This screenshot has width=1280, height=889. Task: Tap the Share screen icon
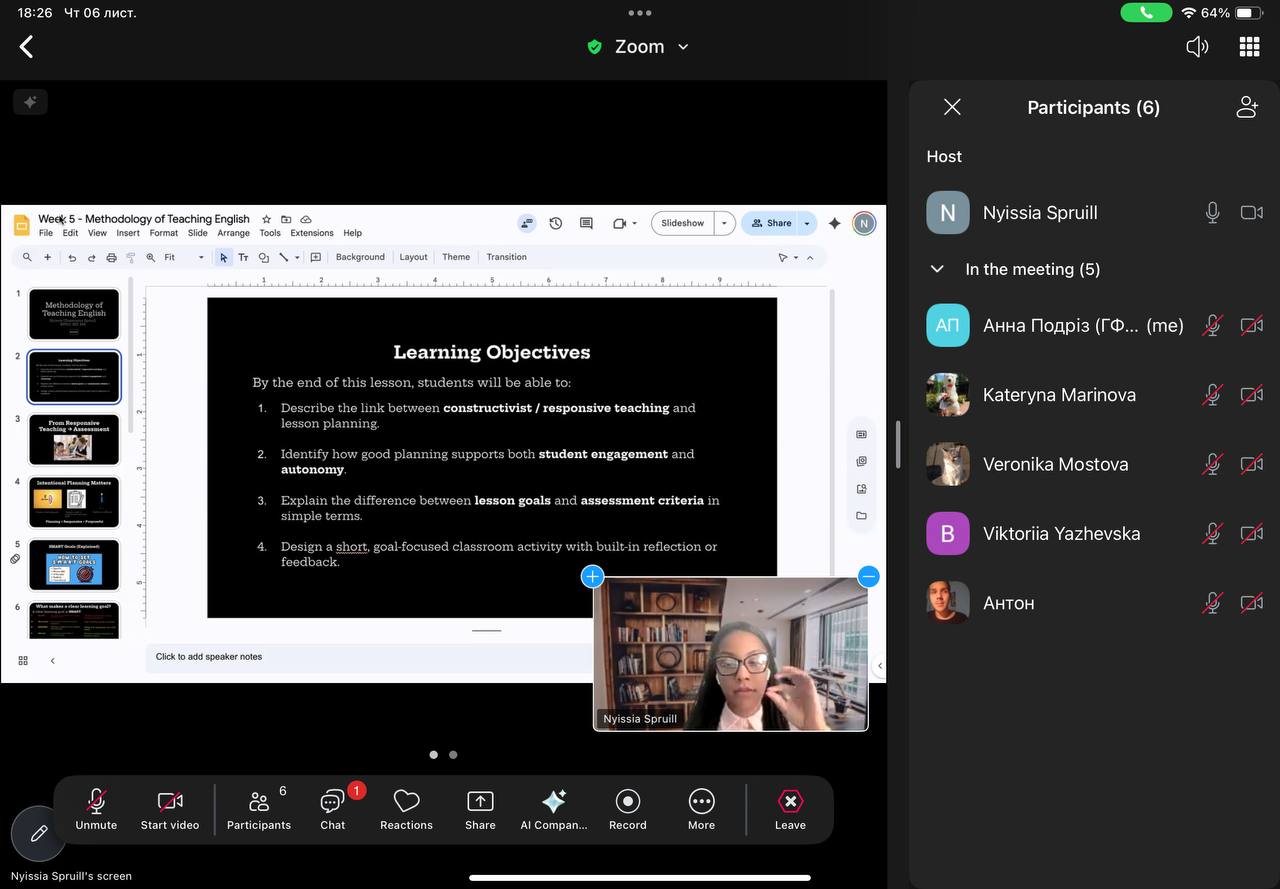pyautogui.click(x=480, y=802)
